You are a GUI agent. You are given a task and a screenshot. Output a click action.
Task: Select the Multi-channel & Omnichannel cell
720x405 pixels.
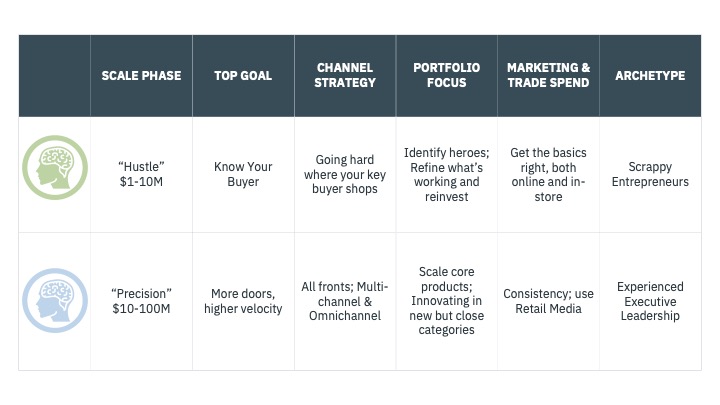(x=345, y=301)
